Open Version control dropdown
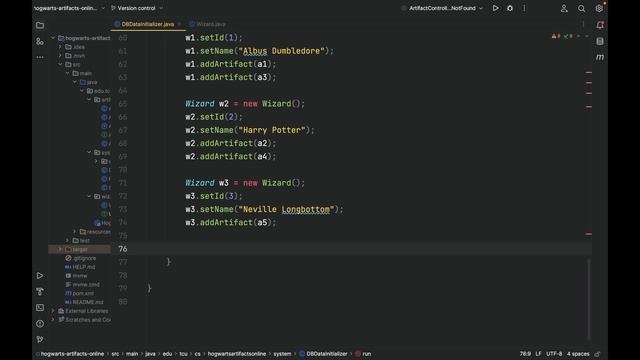This screenshot has height=360, width=640. coord(137,8)
